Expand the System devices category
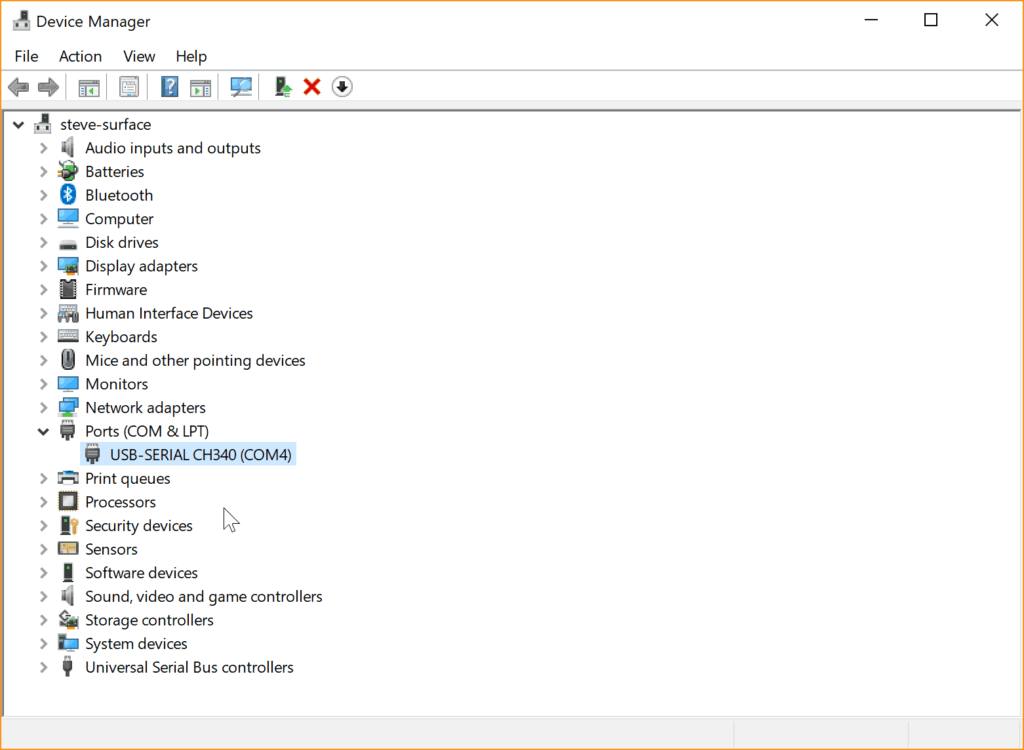Screen dimensions: 1024x750 click(x=43, y=644)
